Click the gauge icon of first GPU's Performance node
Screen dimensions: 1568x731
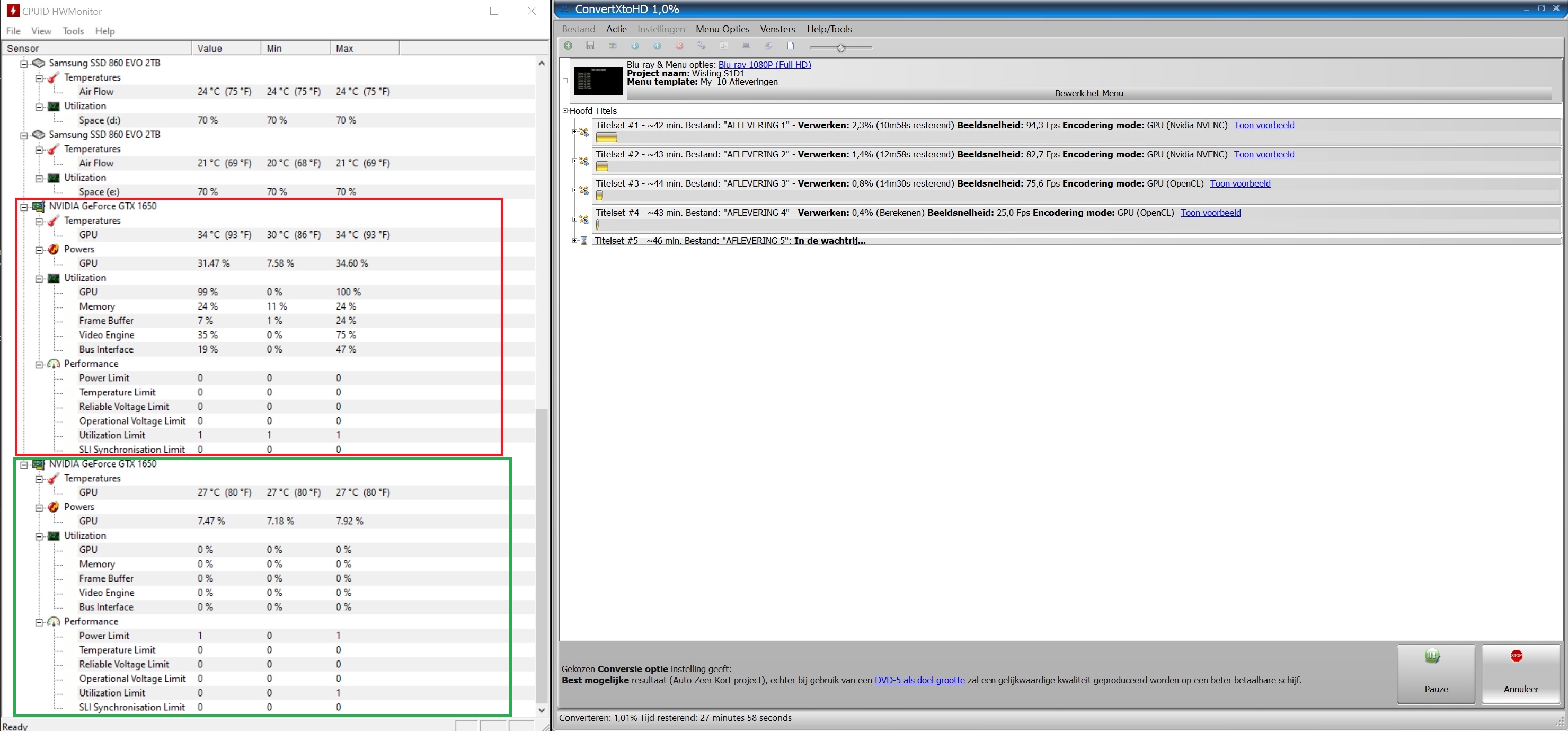(x=54, y=364)
